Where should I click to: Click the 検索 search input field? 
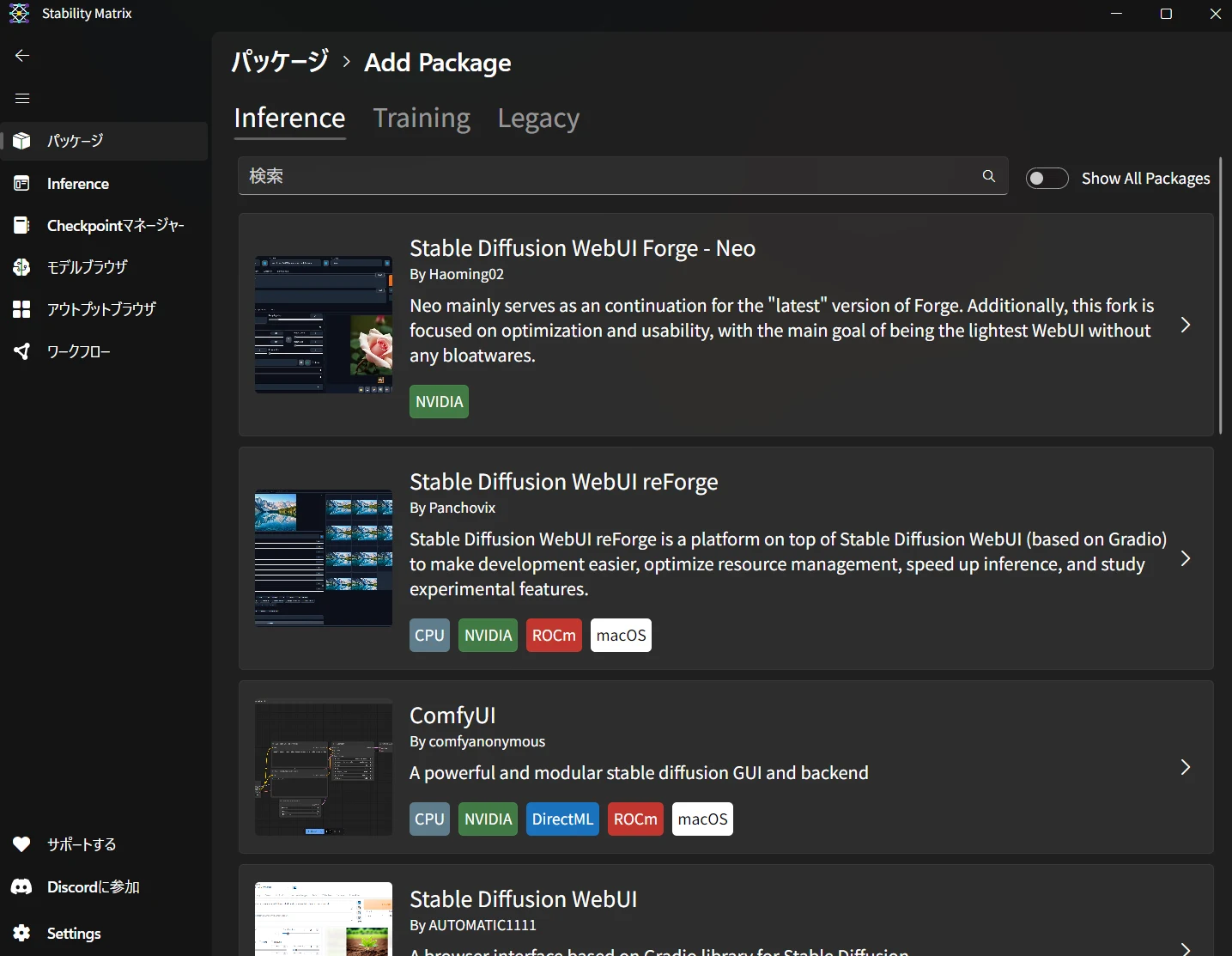tap(622, 176)
